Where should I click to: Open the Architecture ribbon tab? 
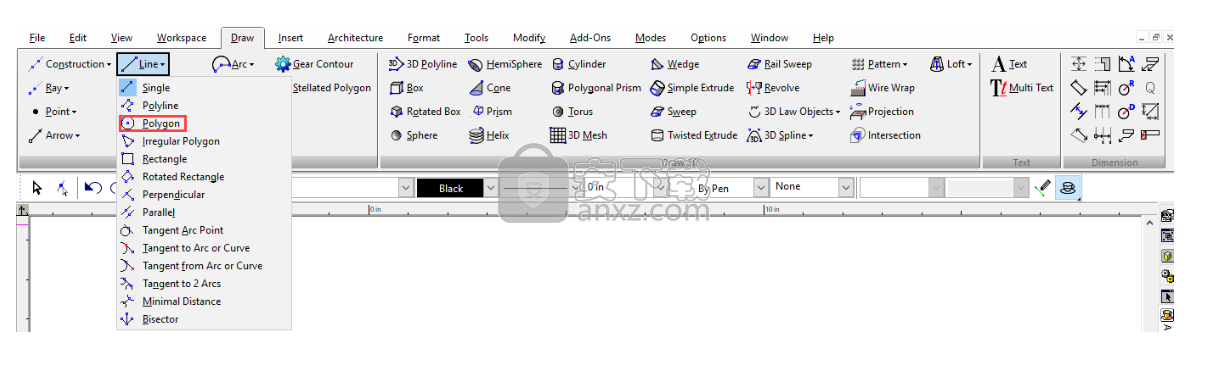pos(355,38)
